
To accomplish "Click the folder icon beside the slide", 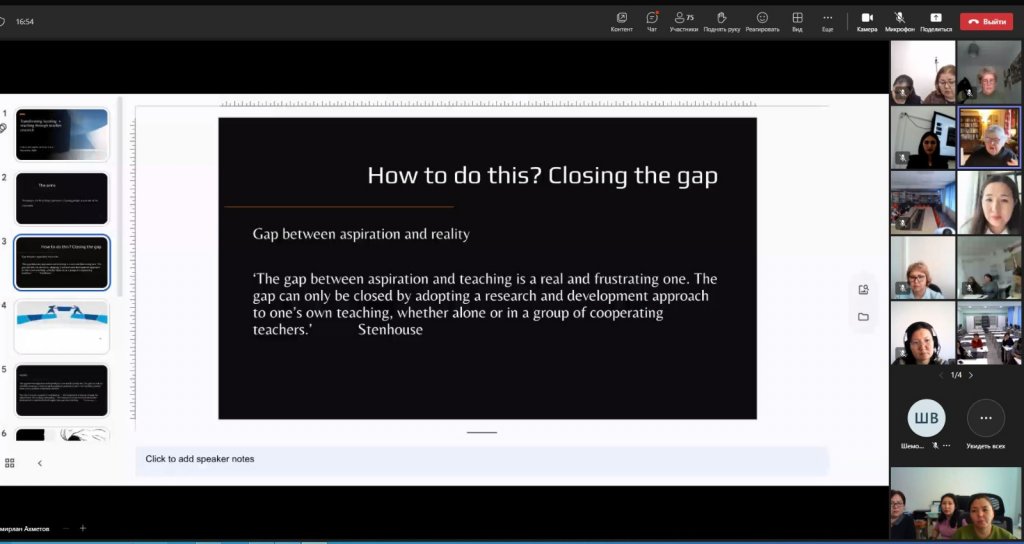I will pyautogui.click(x=863, y=317).
